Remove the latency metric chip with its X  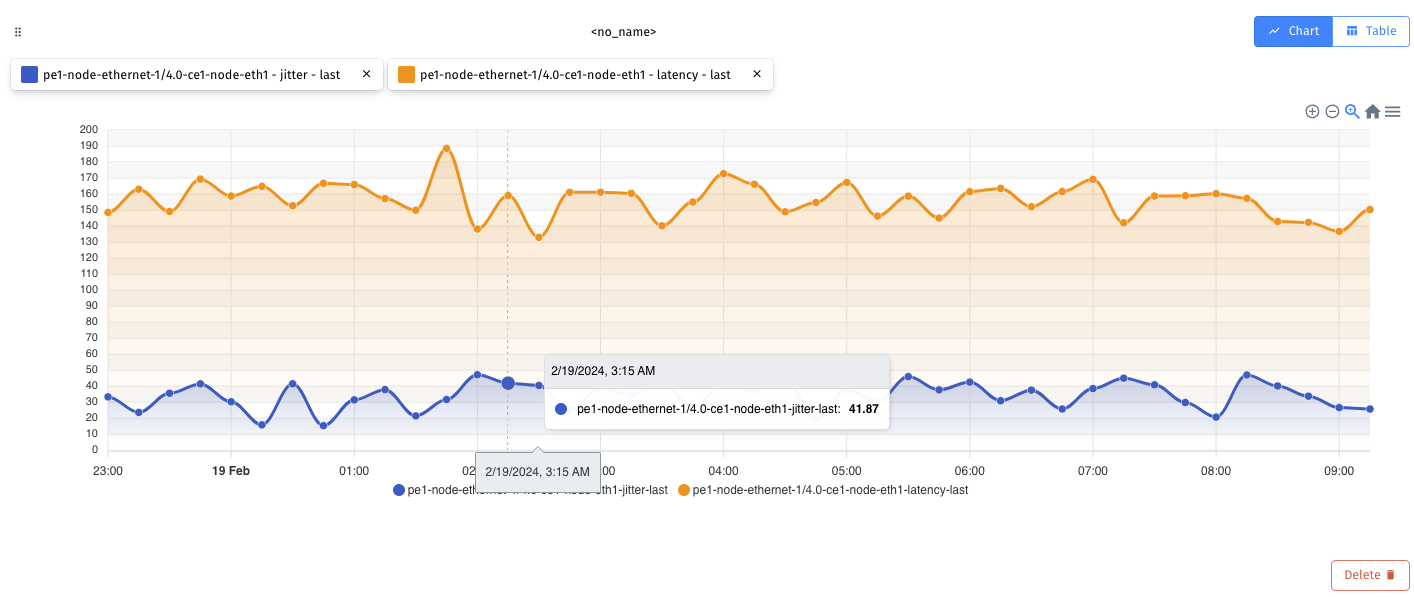point(757,73)
